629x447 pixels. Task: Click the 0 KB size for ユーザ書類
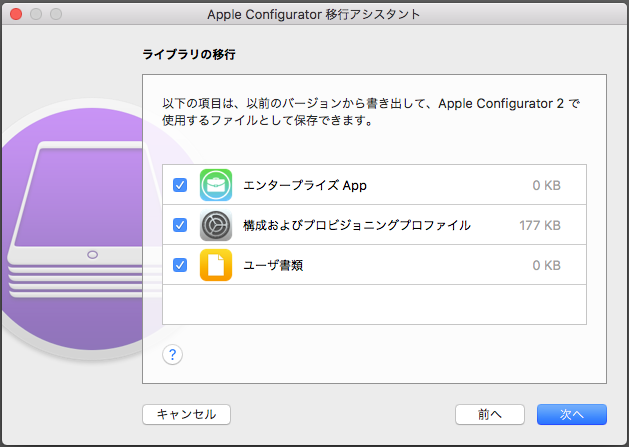(546, 265)
